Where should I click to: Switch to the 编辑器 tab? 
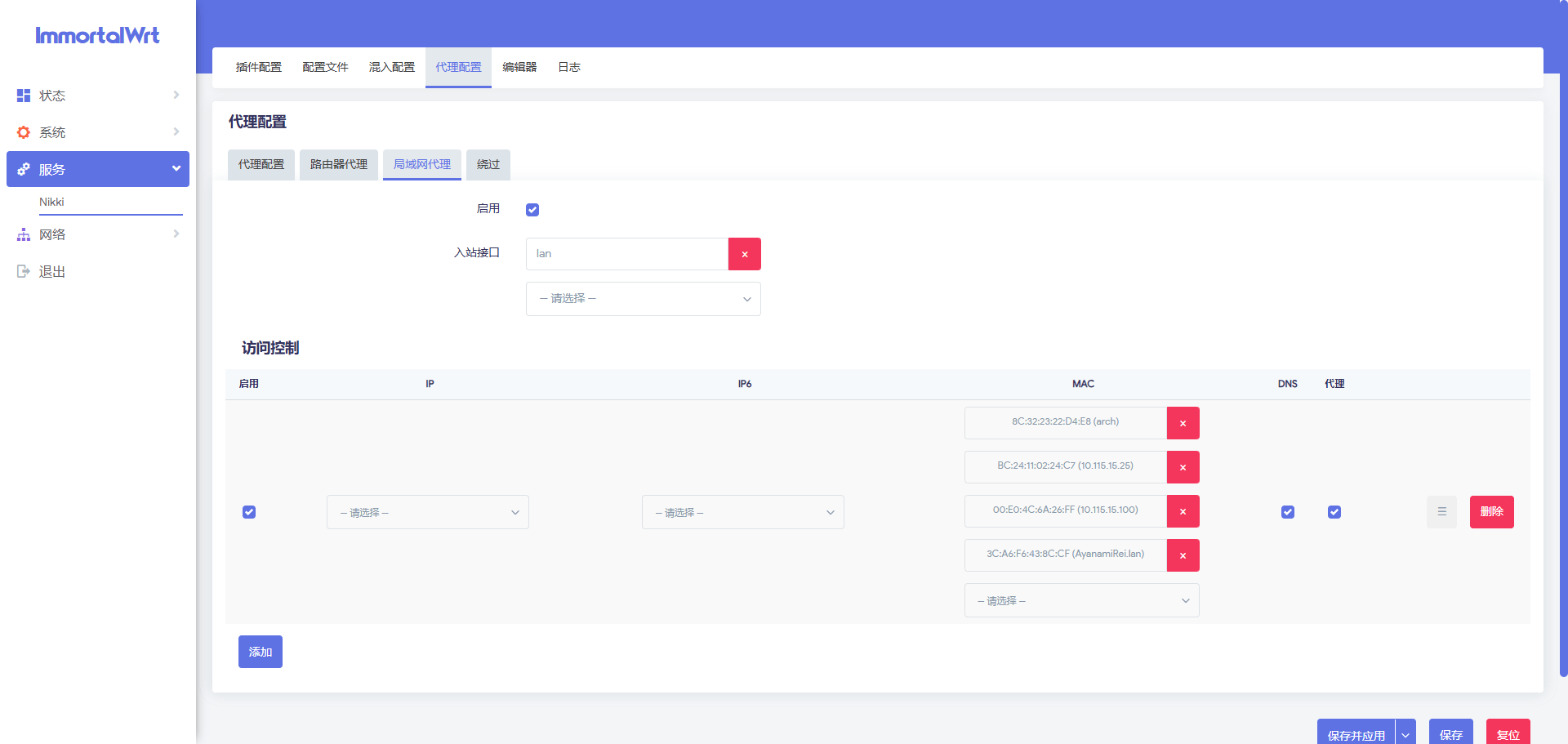pos(519,67)
